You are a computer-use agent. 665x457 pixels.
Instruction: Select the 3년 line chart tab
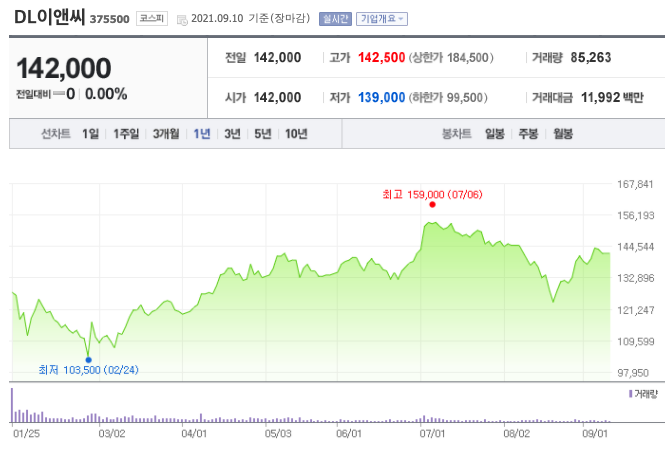point(232,134)
